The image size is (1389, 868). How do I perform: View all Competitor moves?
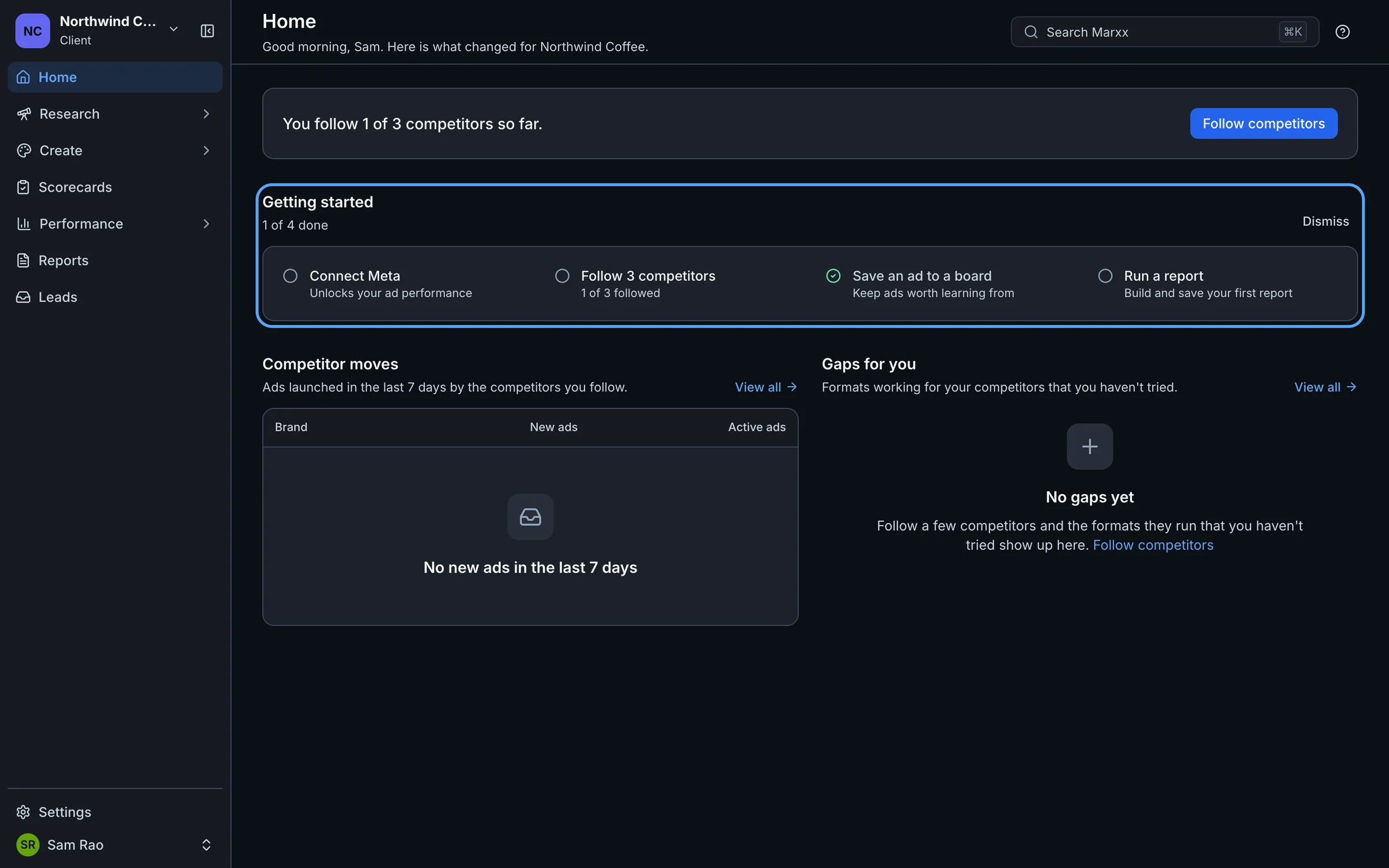[766, 387]
